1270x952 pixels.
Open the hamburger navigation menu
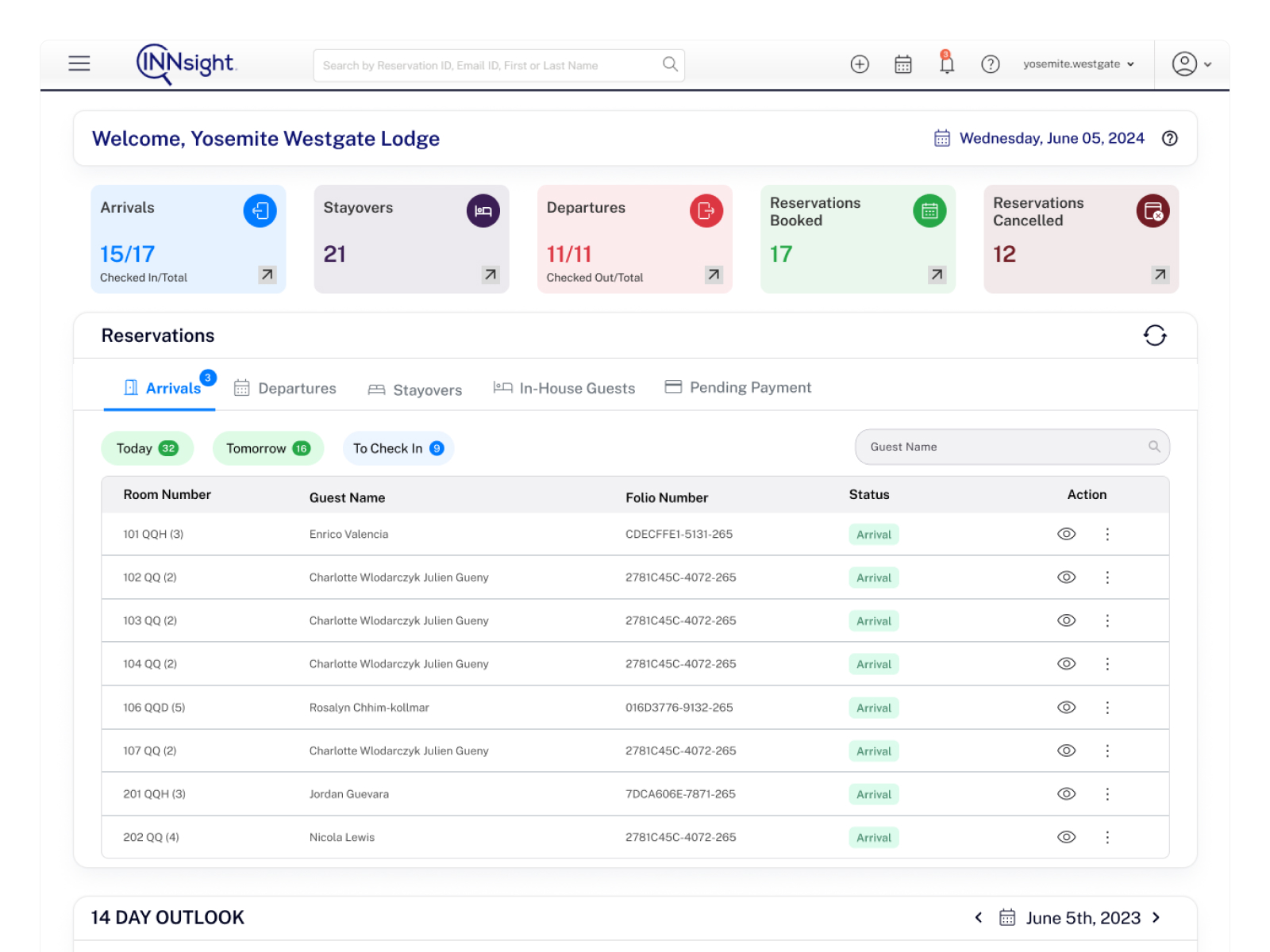tap(79, 63)
